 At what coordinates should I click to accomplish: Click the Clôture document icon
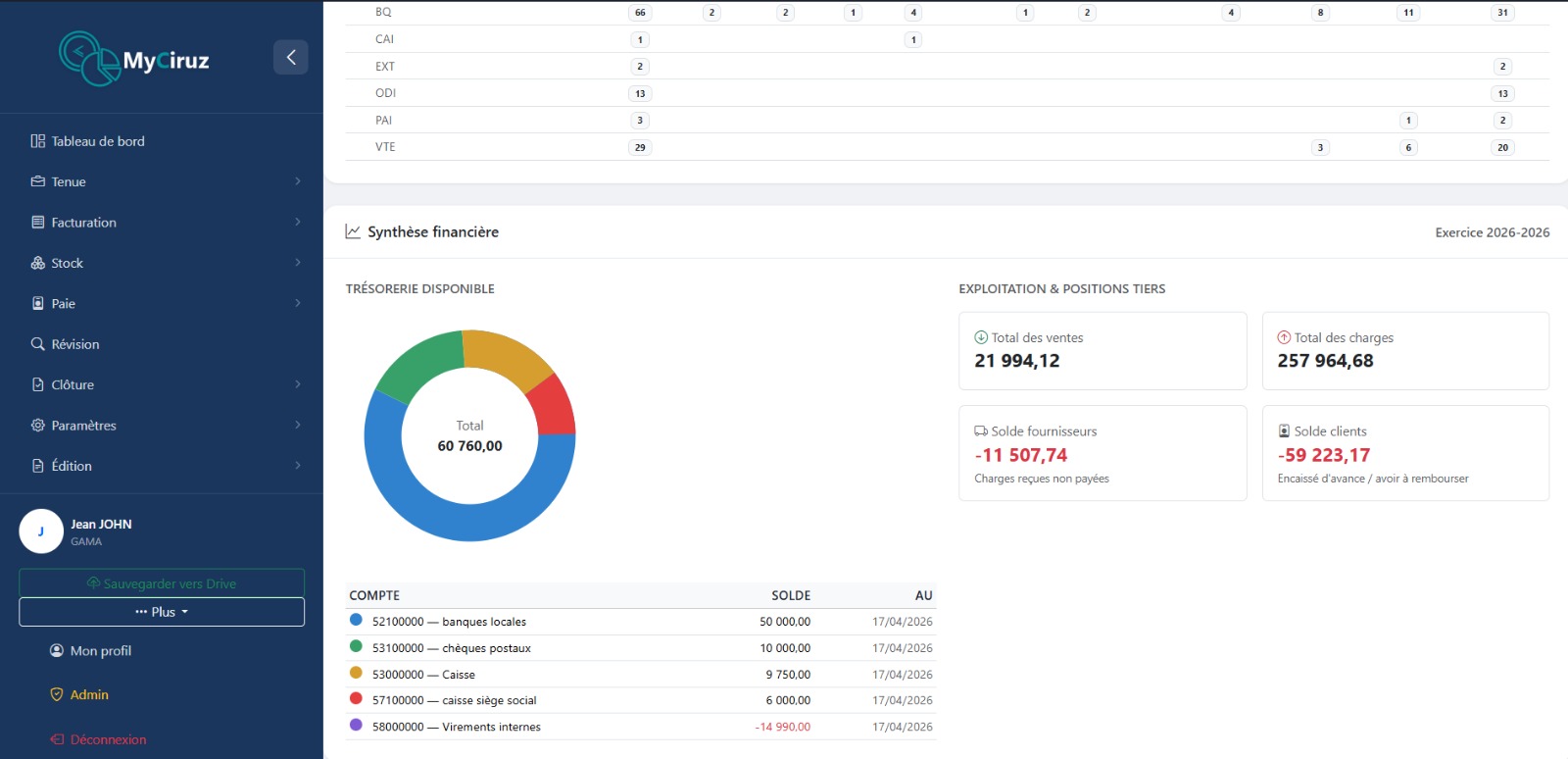tap(38, 384)
